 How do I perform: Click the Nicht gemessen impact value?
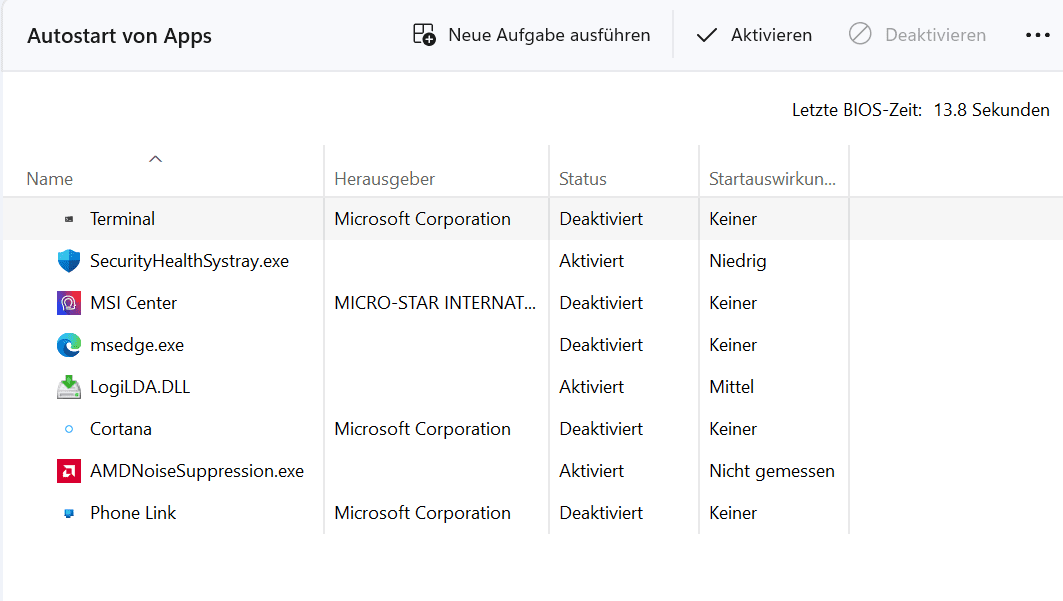click(771, 471)
